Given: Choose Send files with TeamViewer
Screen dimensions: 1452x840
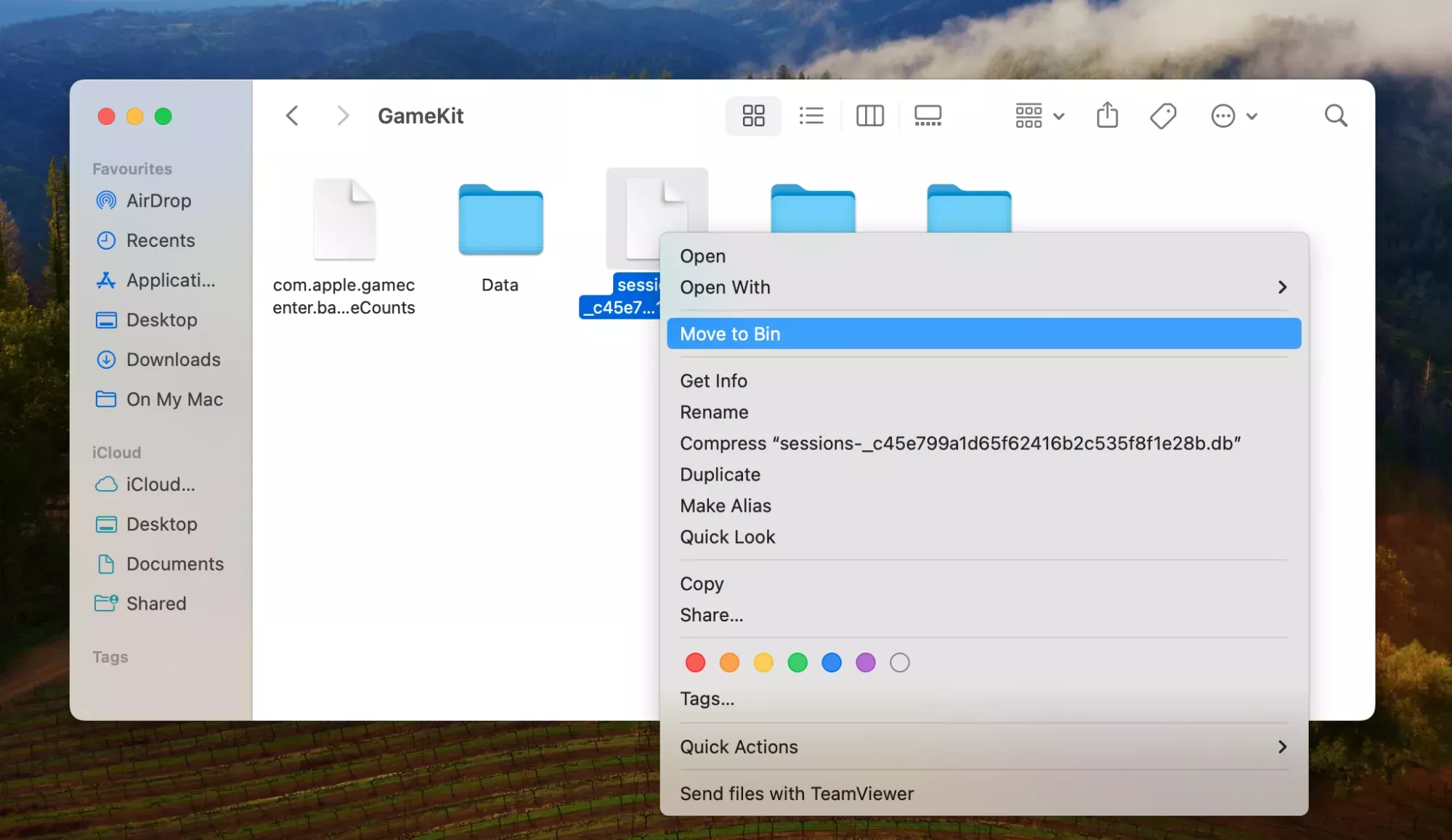Looking at the screenshot, I should (x=796, y=794).
